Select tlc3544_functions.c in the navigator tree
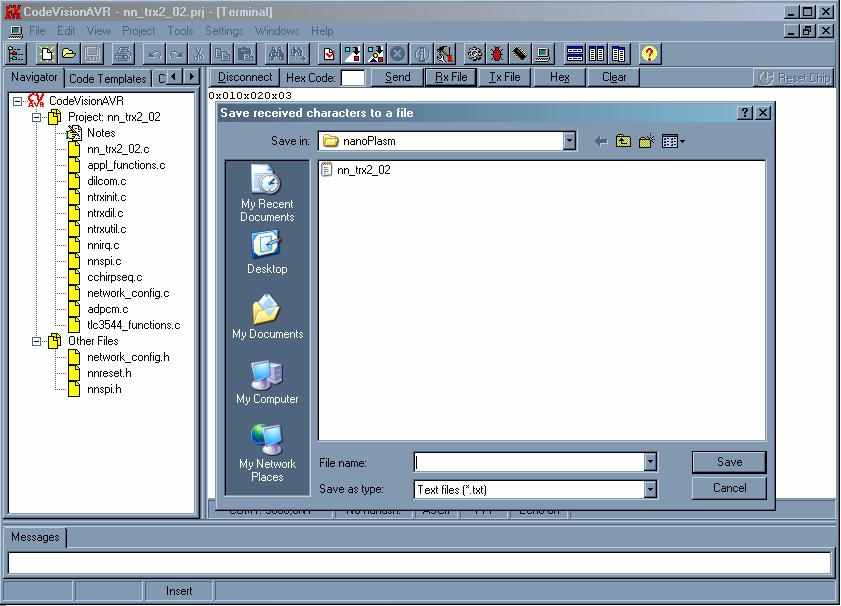Image resolution: width=841 pixels, height=606 pixels. click(x=134, y=325)
